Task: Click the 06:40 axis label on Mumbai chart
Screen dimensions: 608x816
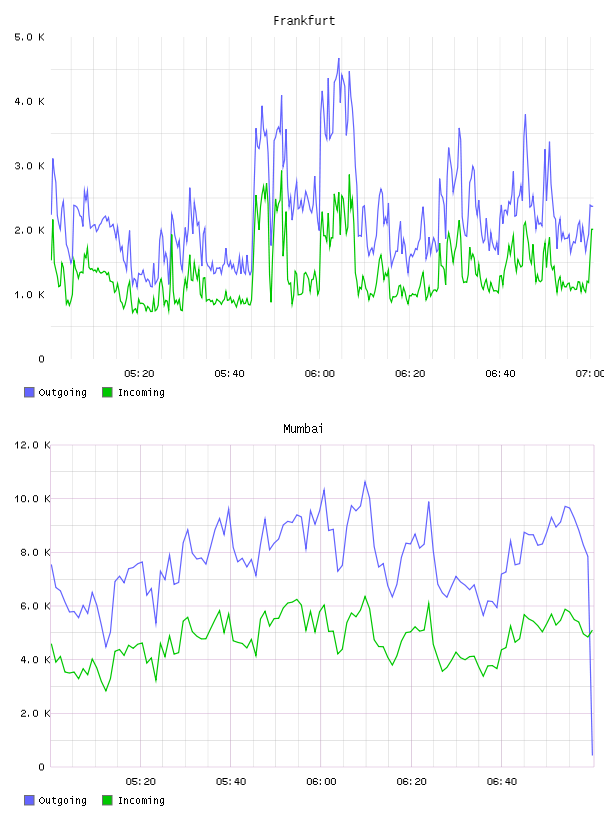Action: 502,782
